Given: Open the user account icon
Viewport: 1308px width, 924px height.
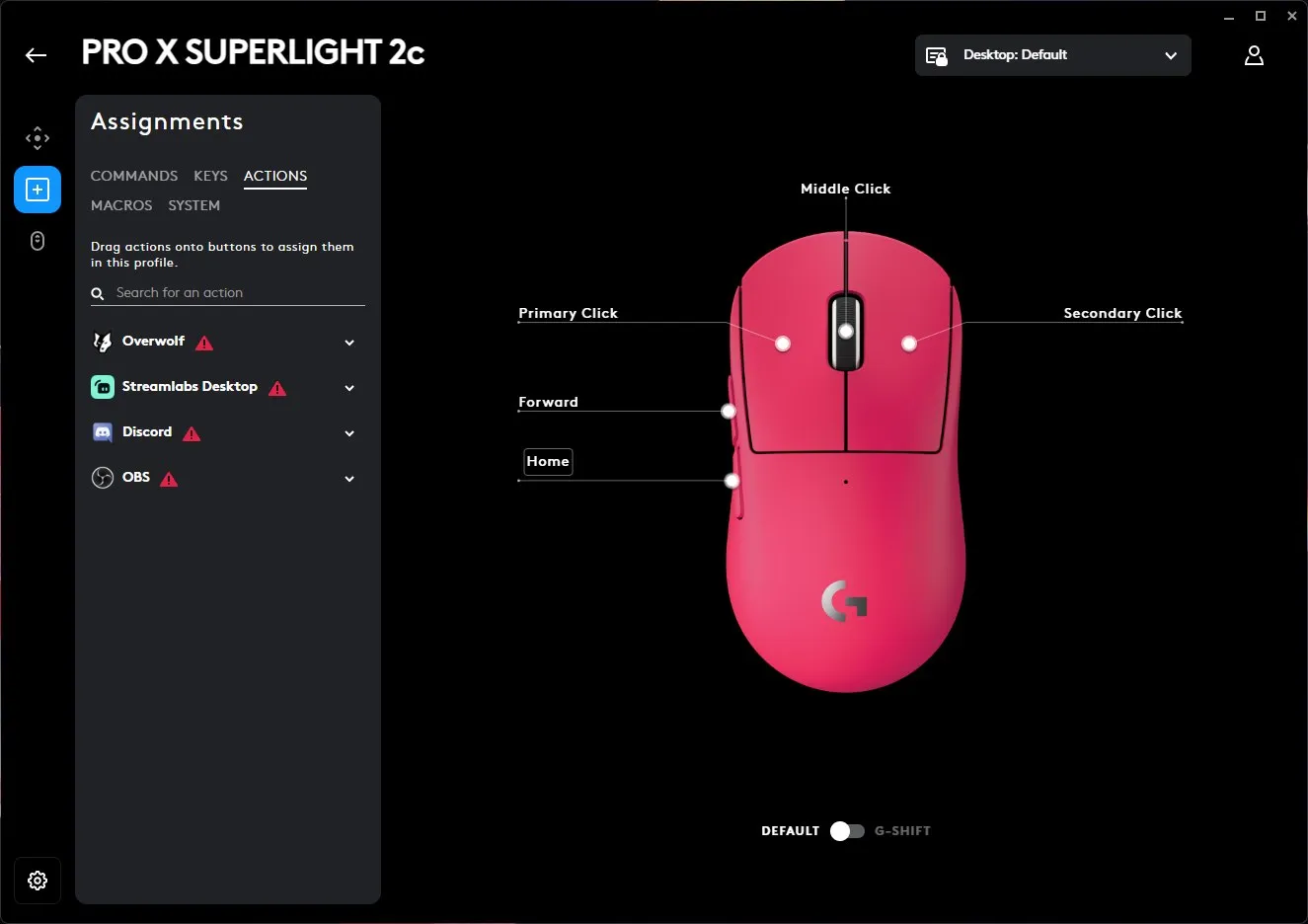Looking at the screenshot, I should click(x=1254, y=55).
